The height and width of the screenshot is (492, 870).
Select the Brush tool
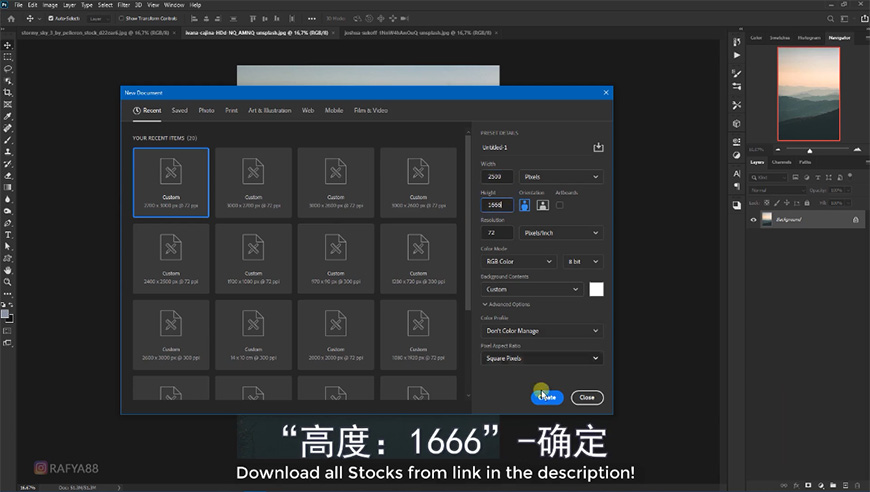(8, 140)
